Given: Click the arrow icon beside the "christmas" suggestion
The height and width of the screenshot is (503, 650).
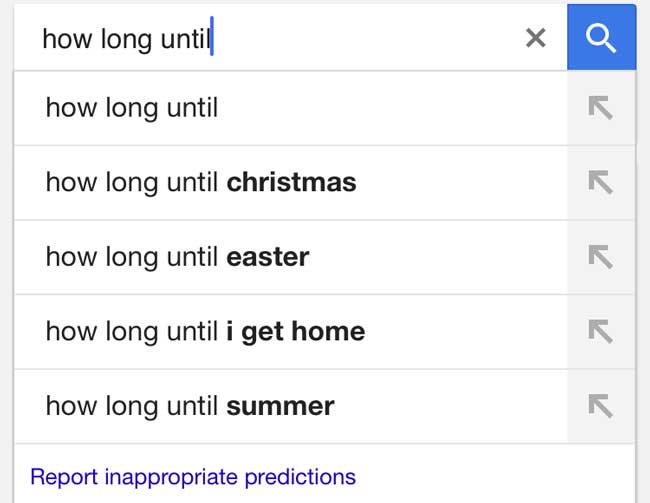Looking at the screenshot, I should (600, 182).
